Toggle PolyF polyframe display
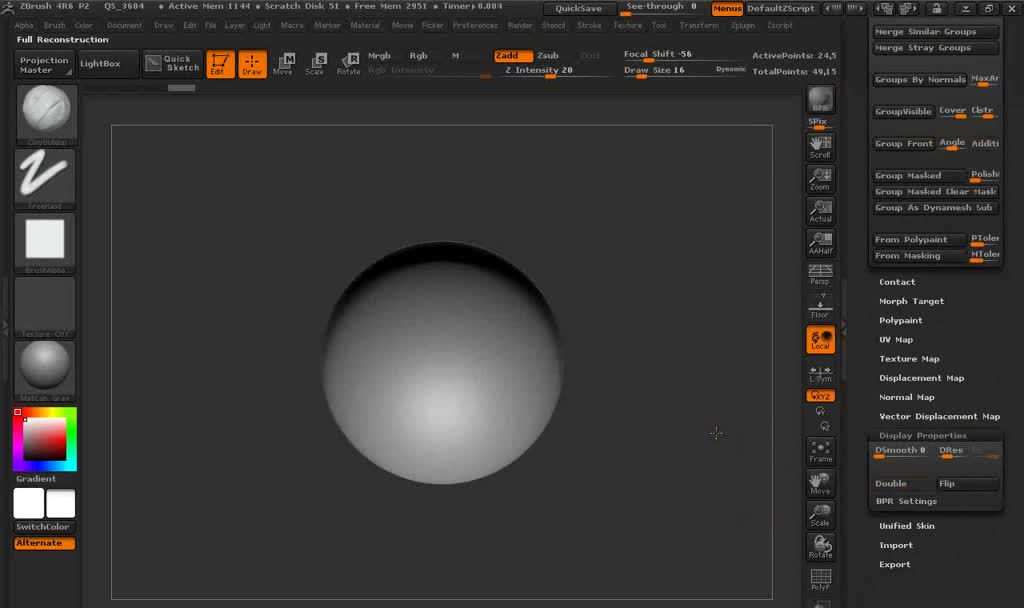This screenshot has height=608, width=1024. (820, 579)
